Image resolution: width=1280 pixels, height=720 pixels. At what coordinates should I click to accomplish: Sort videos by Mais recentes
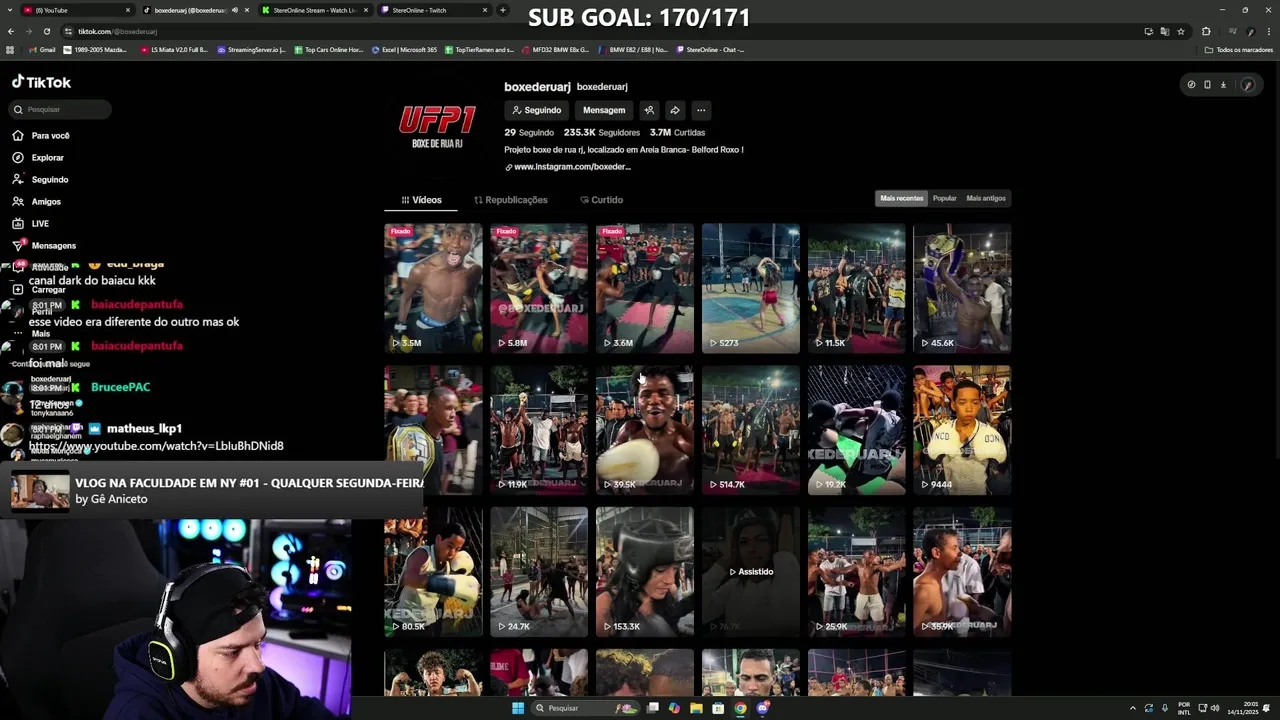[x=902, y=198]
